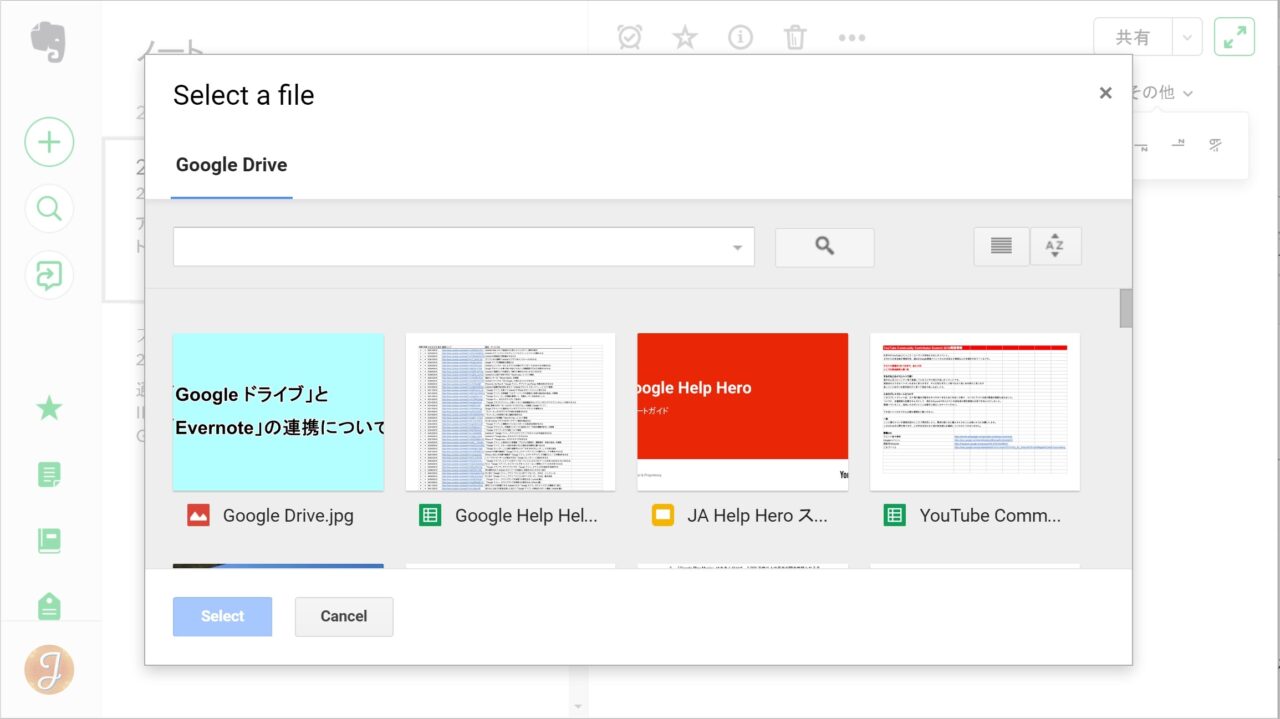Select the Google Drive.jpg thumbnail
1280x719 pixels.
click(278, 412)
